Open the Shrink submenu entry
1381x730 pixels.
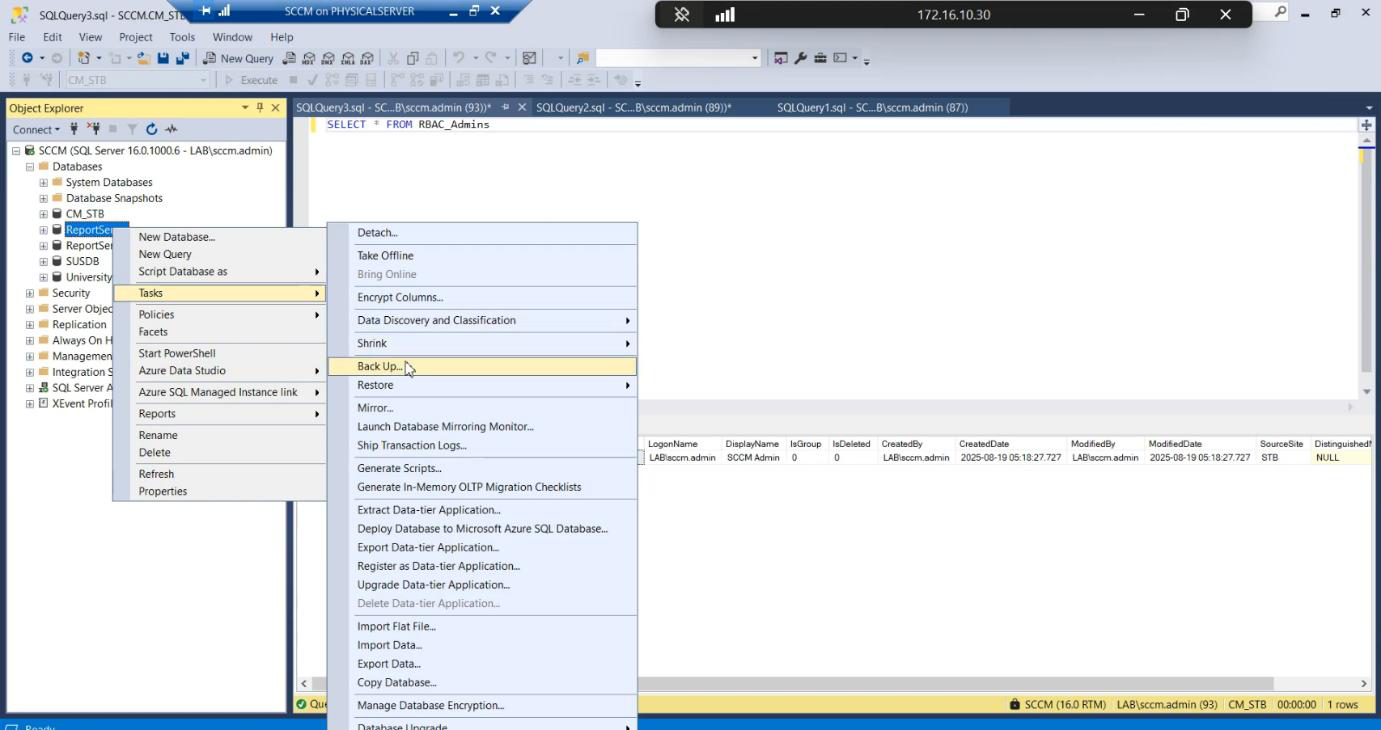[482, 343]
